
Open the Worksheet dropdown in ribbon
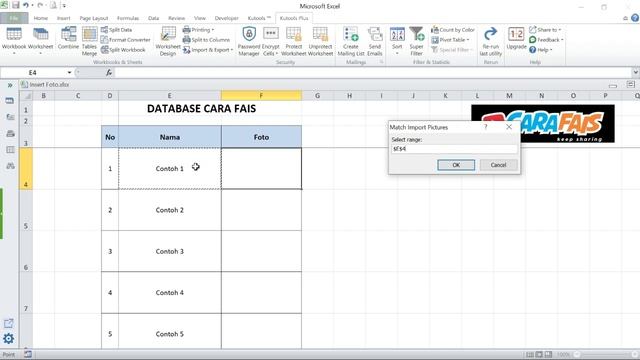40,41
